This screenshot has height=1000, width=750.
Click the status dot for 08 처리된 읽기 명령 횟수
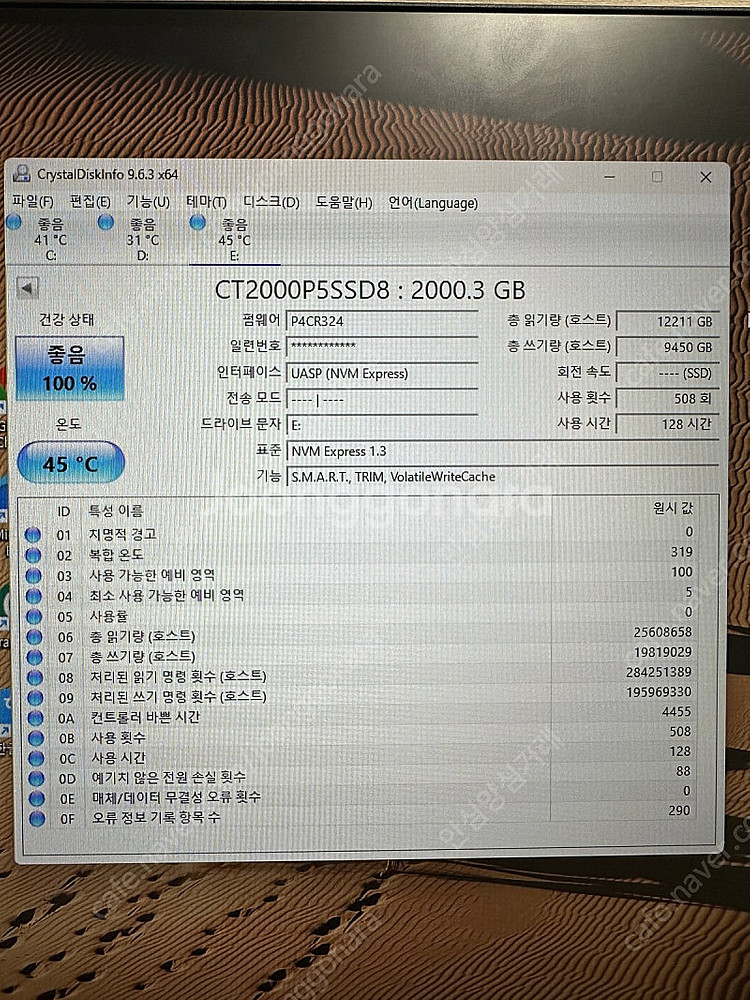tap(34, 677)
